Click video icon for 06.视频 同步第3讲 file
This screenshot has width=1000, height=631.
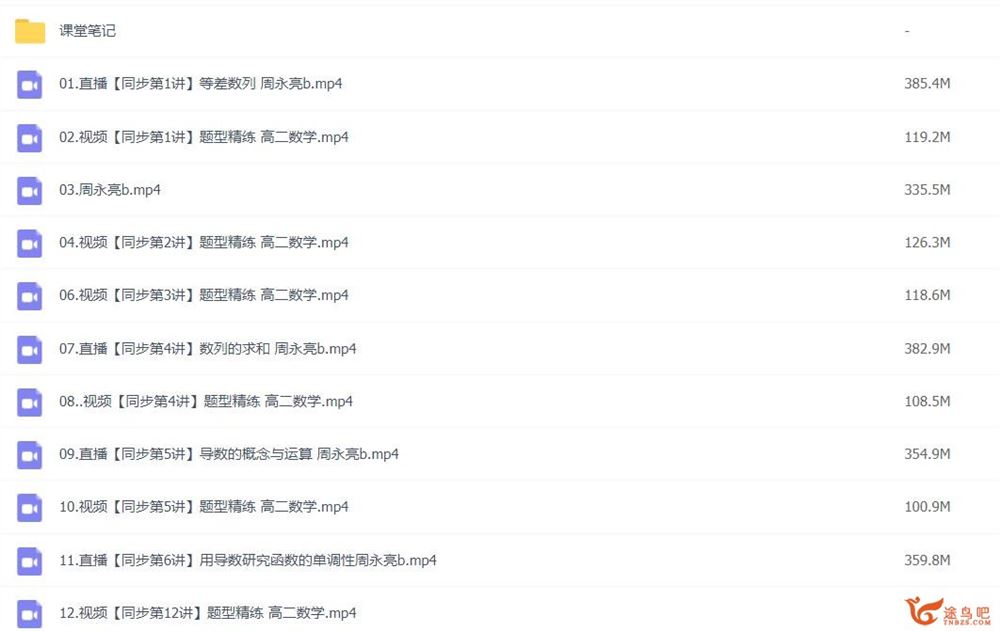pyautogui.click(x=29, y=296)
